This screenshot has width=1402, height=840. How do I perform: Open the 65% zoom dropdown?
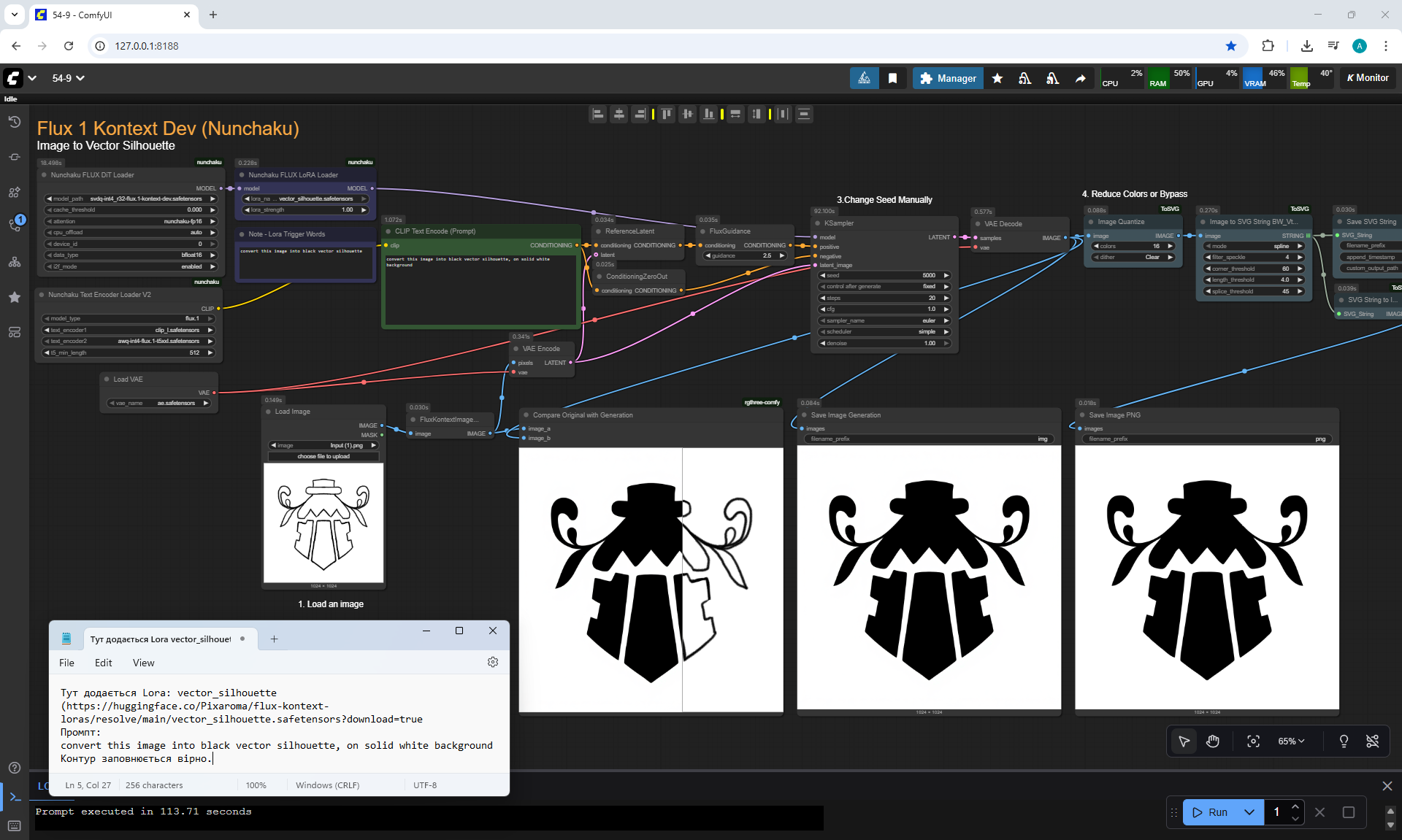[x=1291, y=741]
